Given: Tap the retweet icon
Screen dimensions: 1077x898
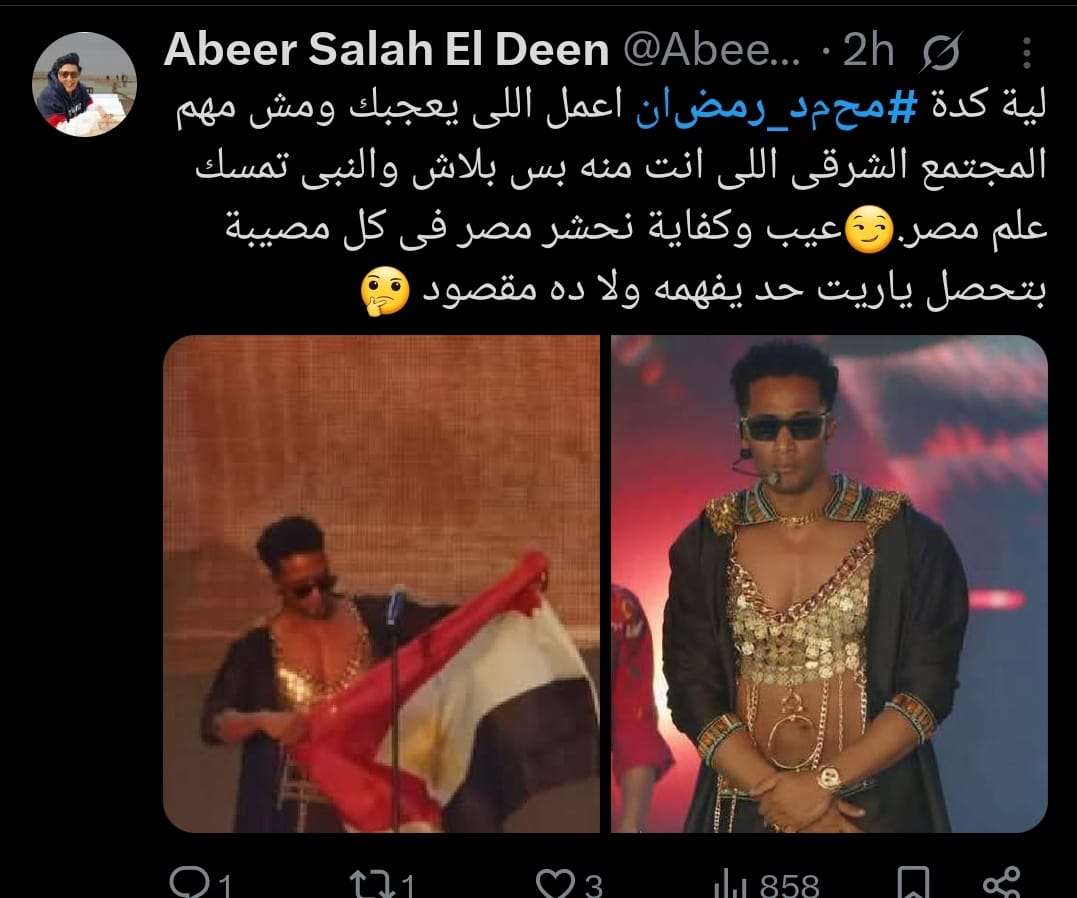Looking at the screenshot, I should [x=372, y=884].
